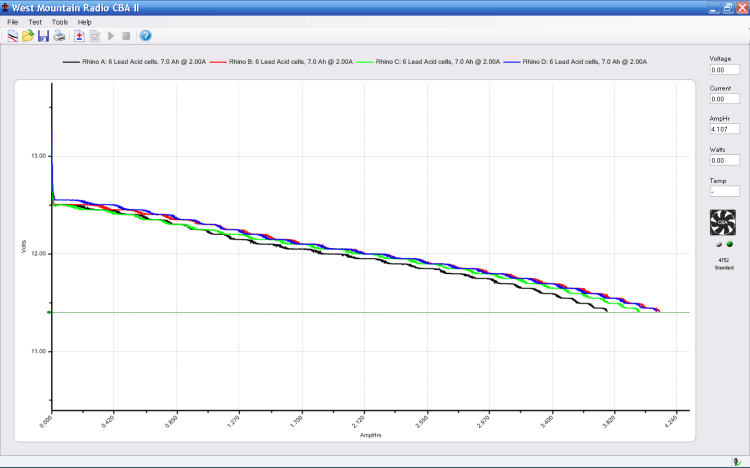The height and width of the screenshot is (468, 750).
Task: Click the Voltage readout field
Action: [x=724, y=70]
